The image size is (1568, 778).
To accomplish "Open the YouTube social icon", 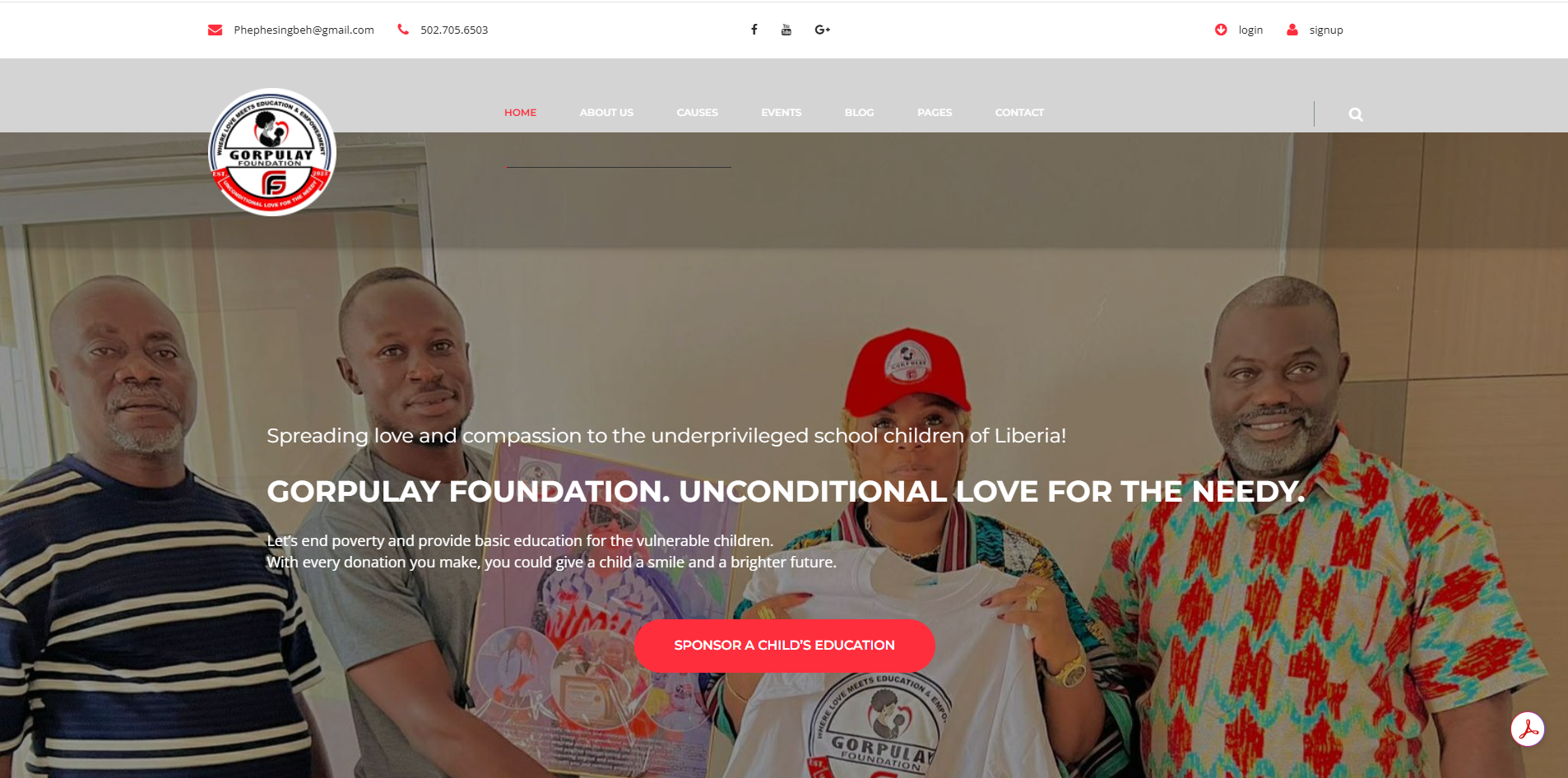I will [786, 30].
